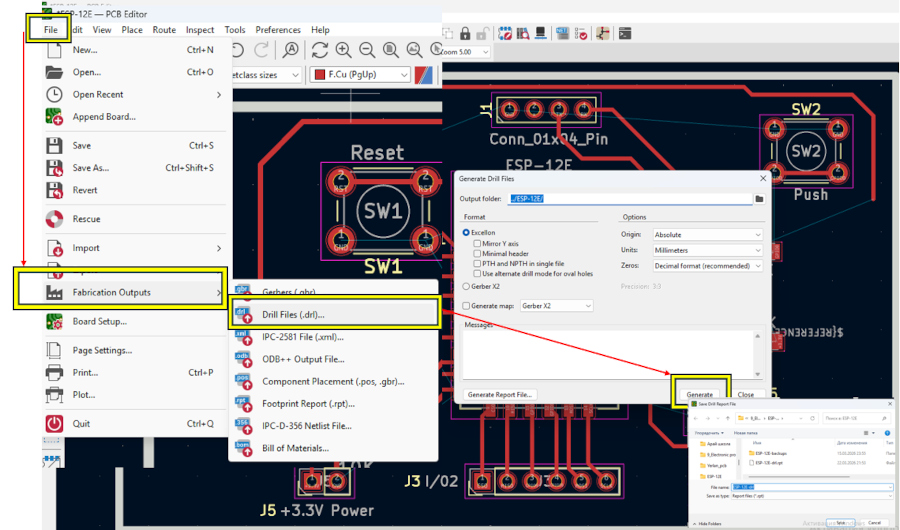The width and height of the screenshot is (900, 530).
Task: Click the Zoom to objects icon
Action: (414, 51)
